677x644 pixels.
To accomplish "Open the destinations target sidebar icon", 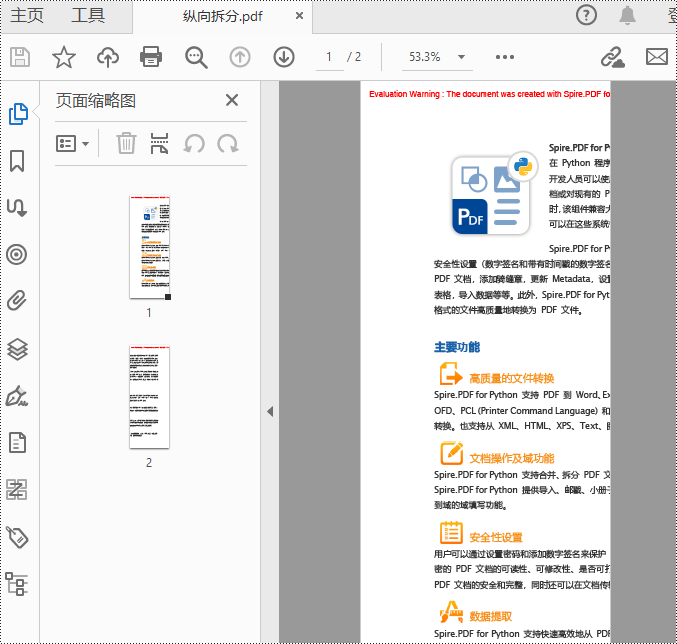I will click(x=17, y=255).
